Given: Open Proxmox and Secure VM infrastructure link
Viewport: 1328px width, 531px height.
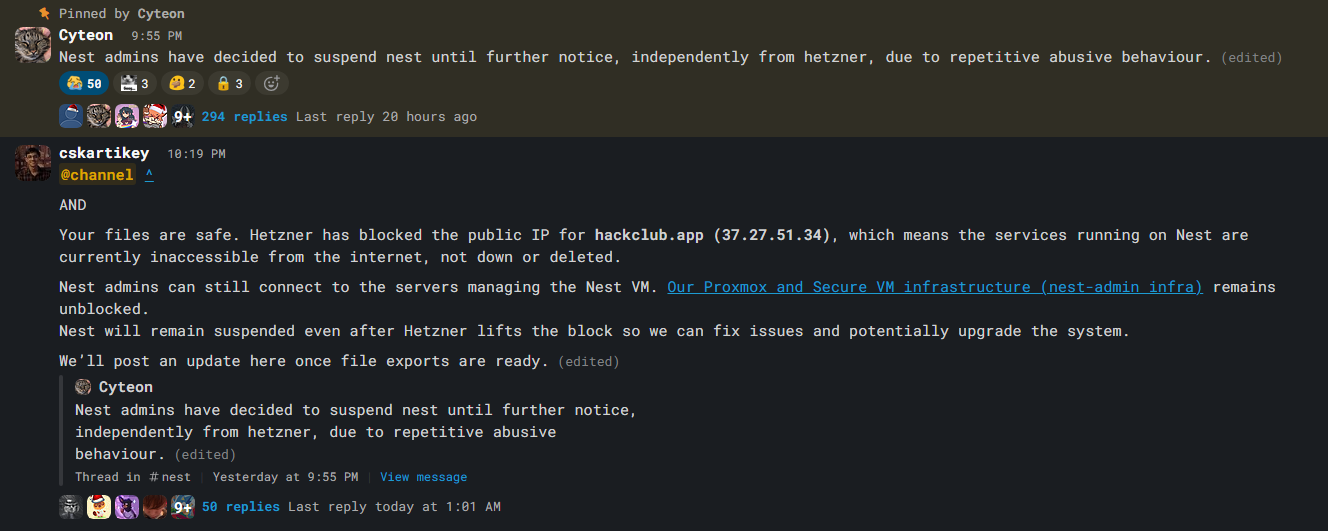Looking at the screenshot, I should click(934, 287).
